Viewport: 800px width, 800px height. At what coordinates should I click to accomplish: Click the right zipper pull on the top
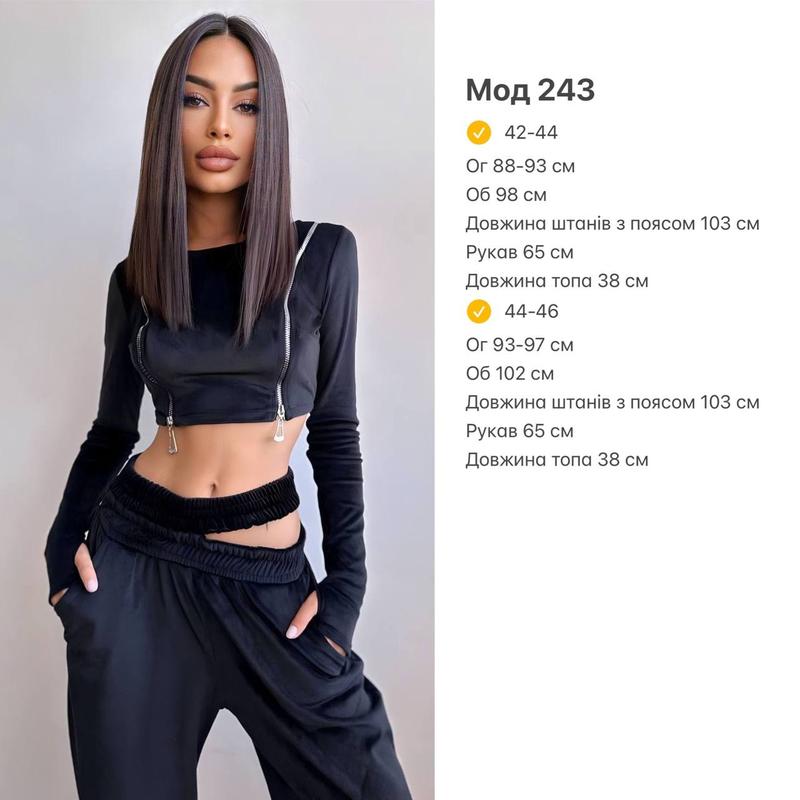coord(279,428)
